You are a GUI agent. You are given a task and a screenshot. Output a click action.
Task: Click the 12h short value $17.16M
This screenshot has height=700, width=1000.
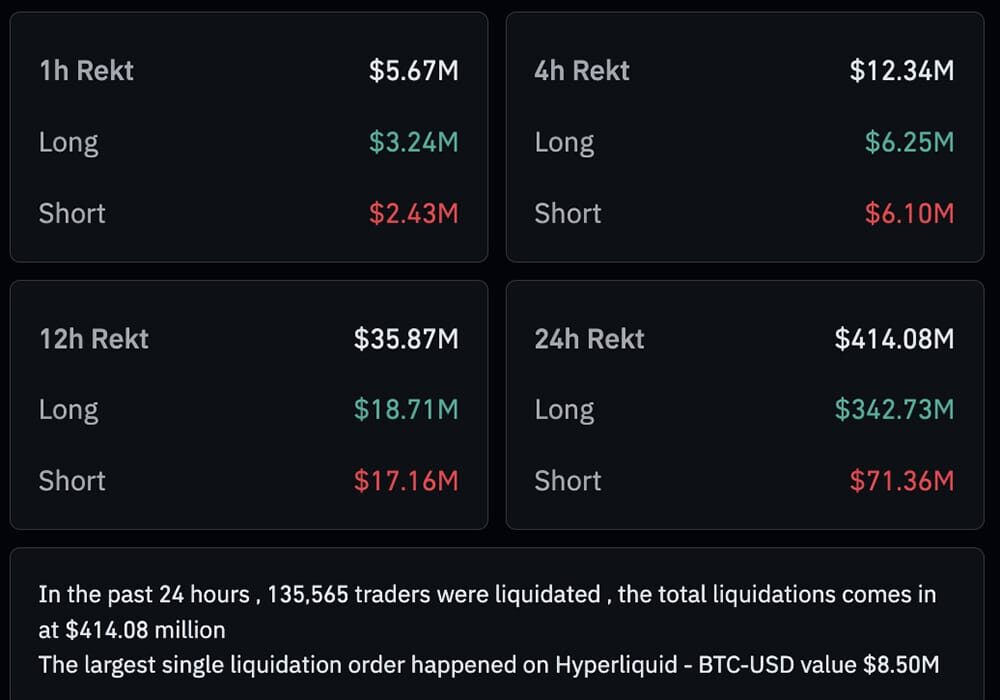(x=406, y=481)
